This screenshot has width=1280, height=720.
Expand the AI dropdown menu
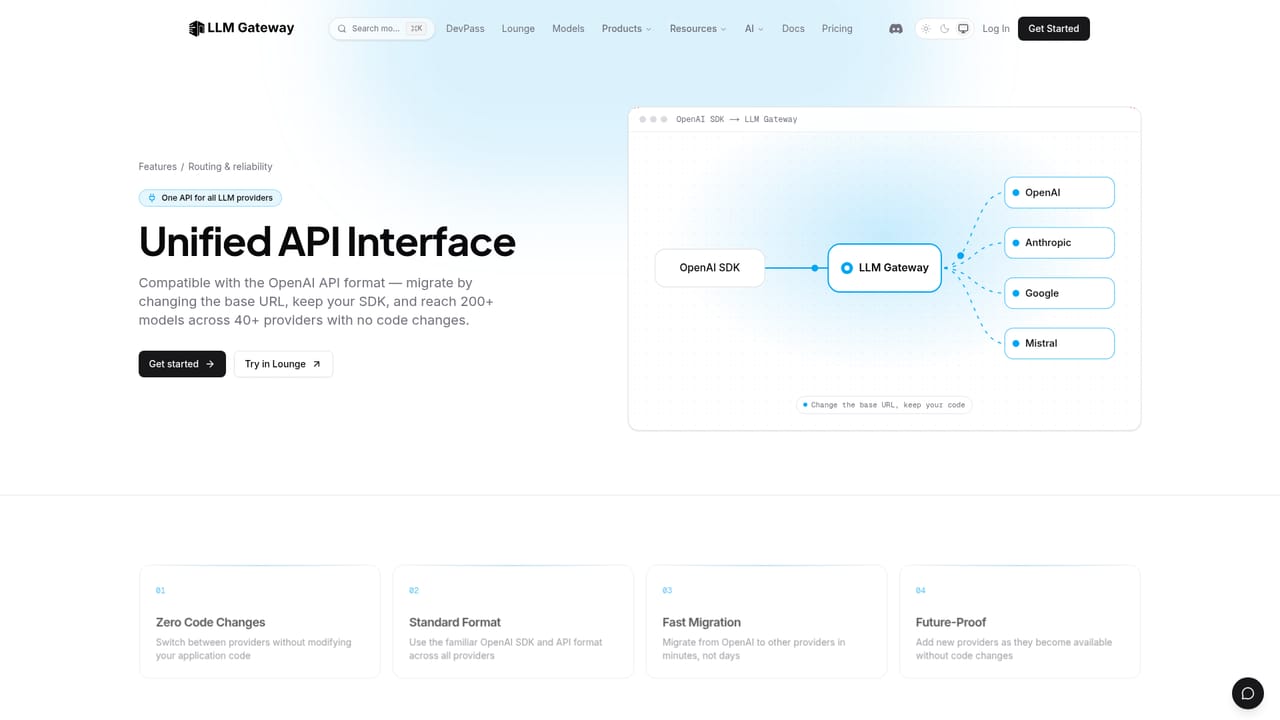pos(754,29)
